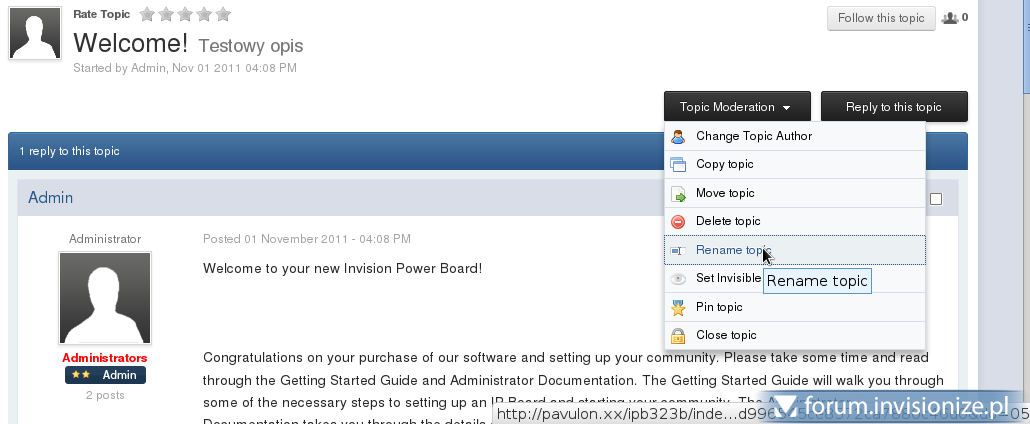
Task: Open the Topic Moderation dropdown
Action: pyautogui.click(x=735, y=107)
